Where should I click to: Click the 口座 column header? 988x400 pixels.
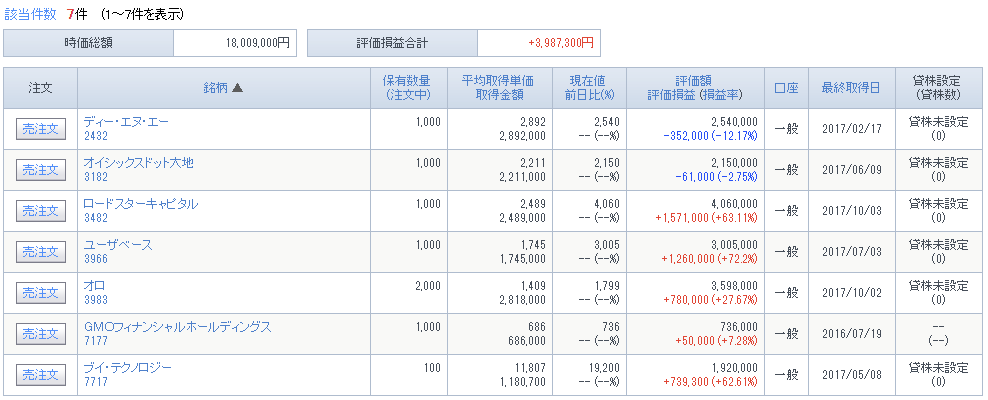pos(786,88)
